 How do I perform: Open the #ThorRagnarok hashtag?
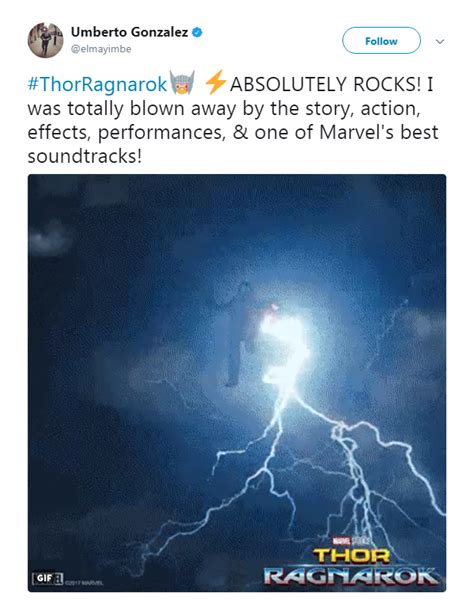click(97, 84)
